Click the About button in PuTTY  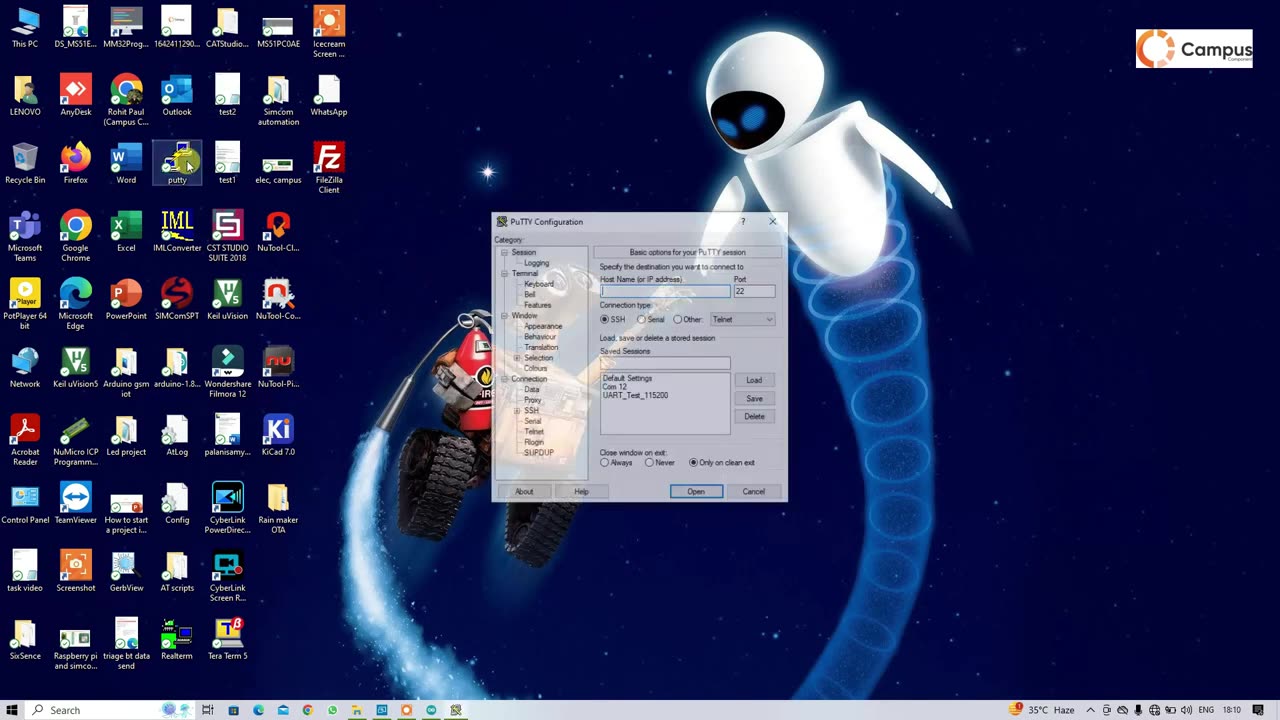[x=524, y=491]
